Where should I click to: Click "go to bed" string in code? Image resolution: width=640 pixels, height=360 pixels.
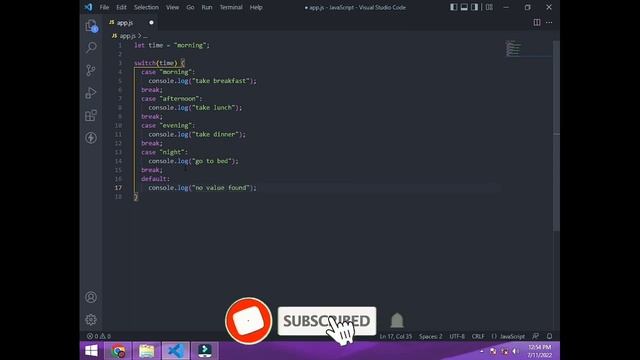pos(211,161)
